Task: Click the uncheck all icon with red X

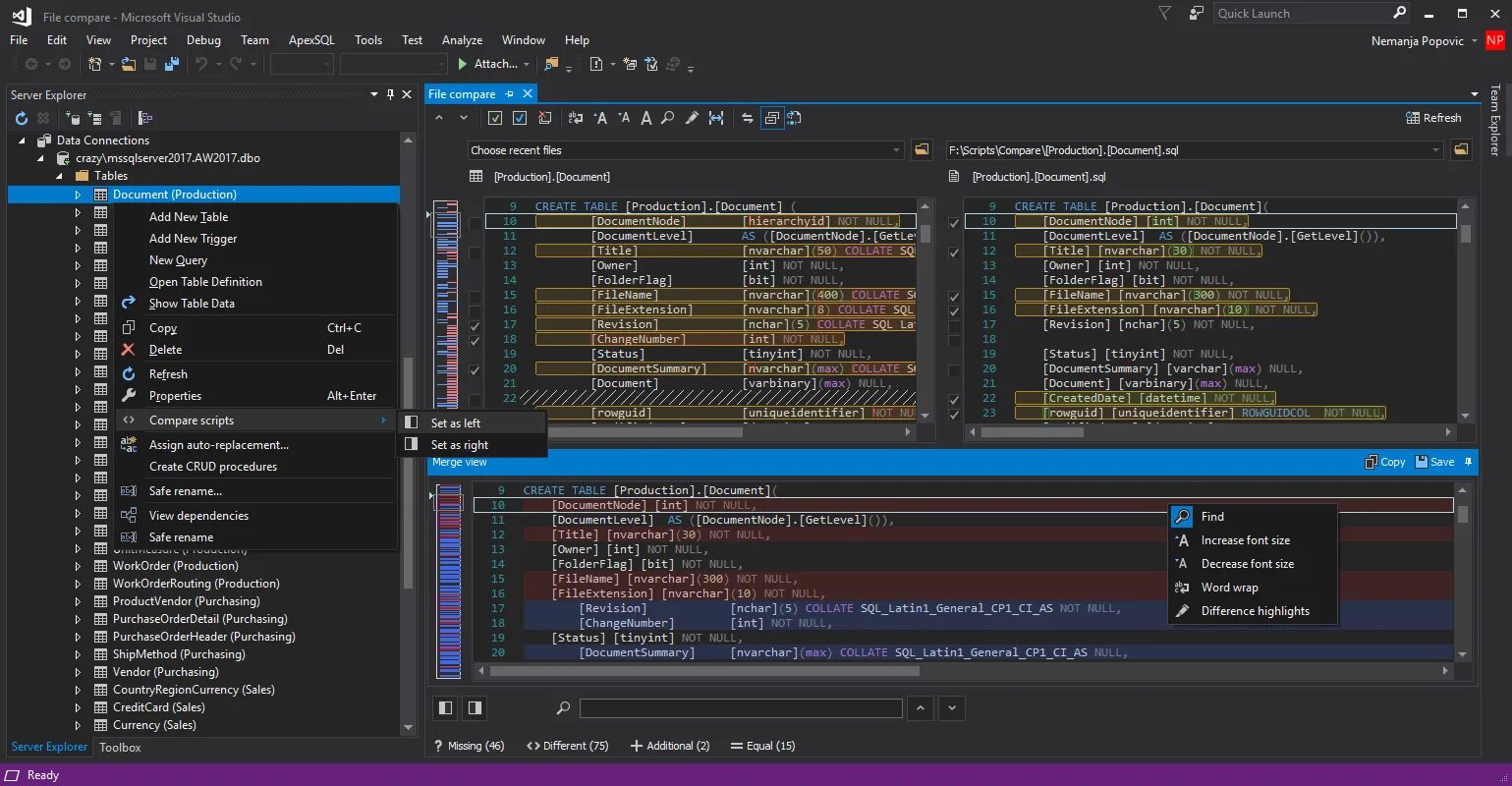Action: [x=545, y=118]
